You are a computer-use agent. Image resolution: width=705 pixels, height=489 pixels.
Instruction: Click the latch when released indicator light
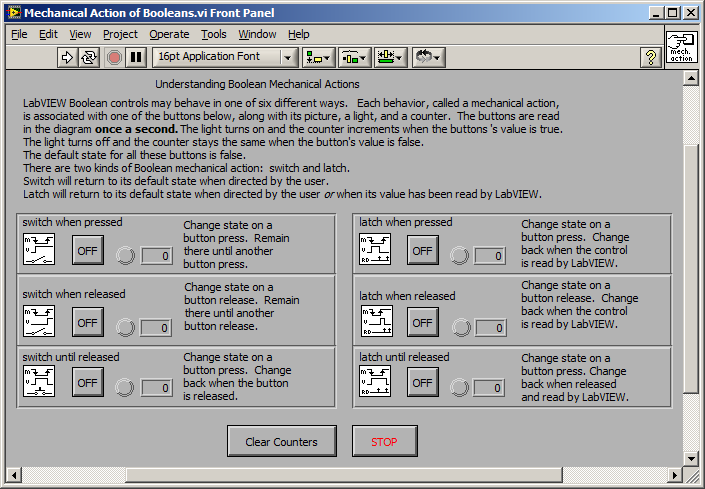click(461, 328)
